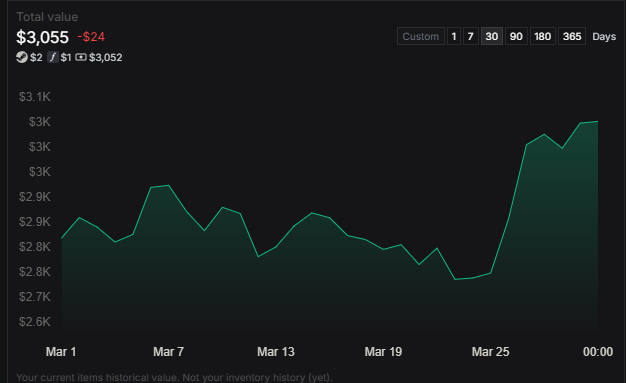Image resolution: width=626 pixels, height=383 pixels.
Task: Click the $3.1K axis label
Action: coord(35,97)
